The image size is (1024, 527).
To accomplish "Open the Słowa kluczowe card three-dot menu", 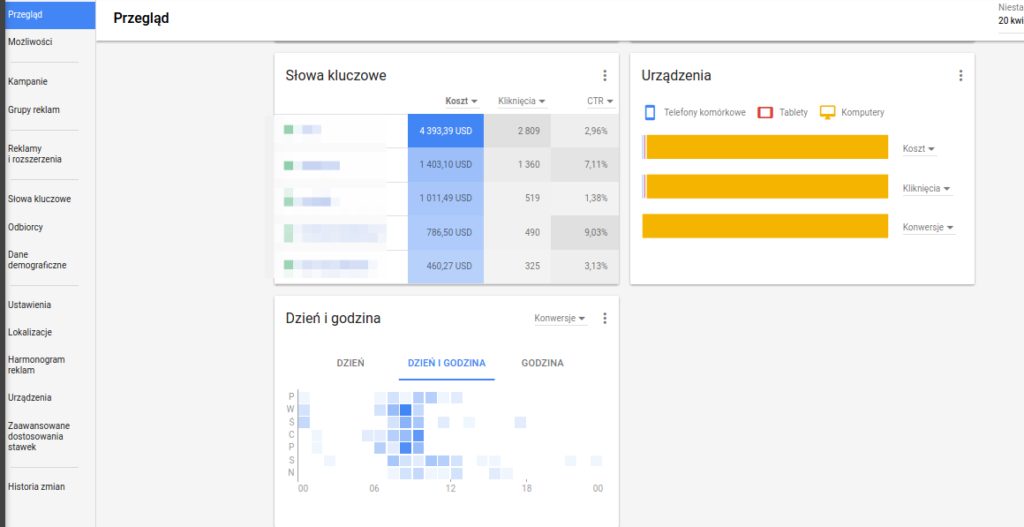I will click(x=604, y=76).
